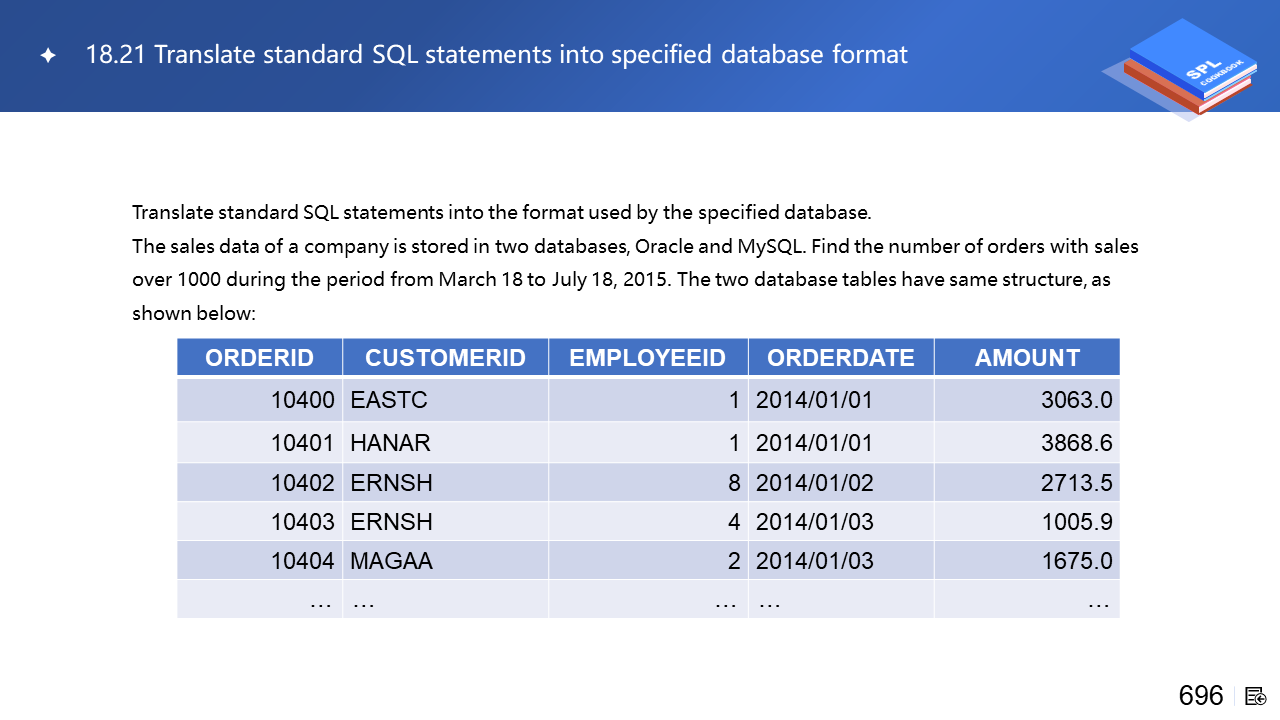This screenshot has width=1280, height=720.
Task: Select the ORDERDATE column header
Action: point(841,358)
